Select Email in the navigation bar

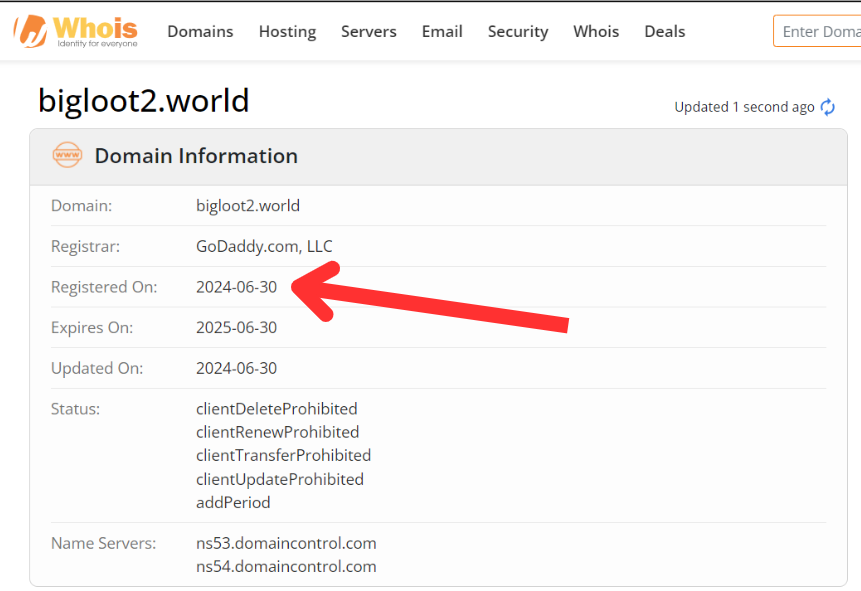click(442, 31)
